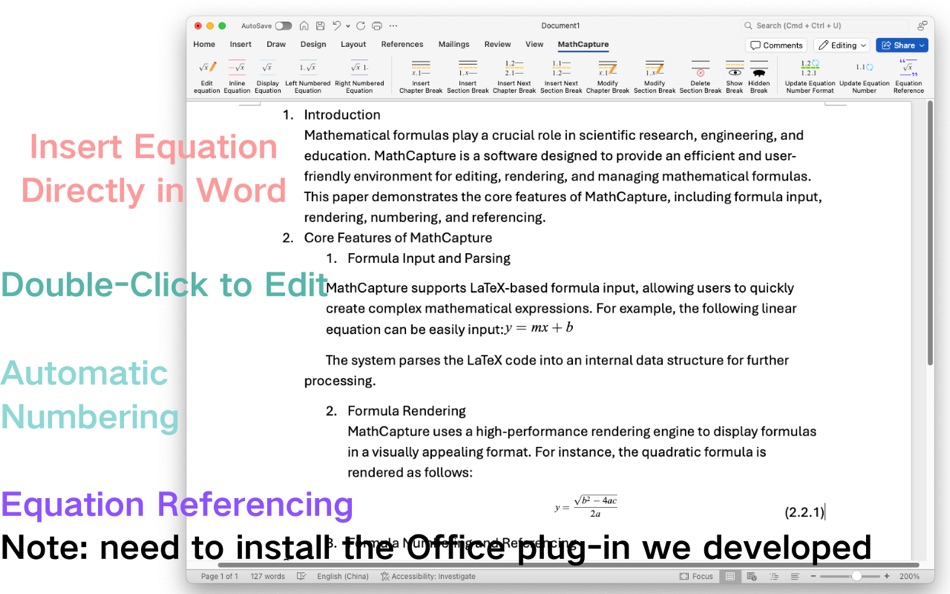Click Page 1 of 1 in status bar
The height and width of the screenshot is (594, 950).
pos(219,576)
